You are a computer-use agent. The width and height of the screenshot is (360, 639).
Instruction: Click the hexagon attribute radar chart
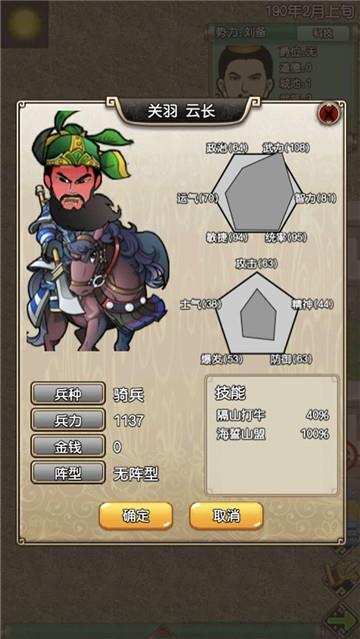point(256,193)
